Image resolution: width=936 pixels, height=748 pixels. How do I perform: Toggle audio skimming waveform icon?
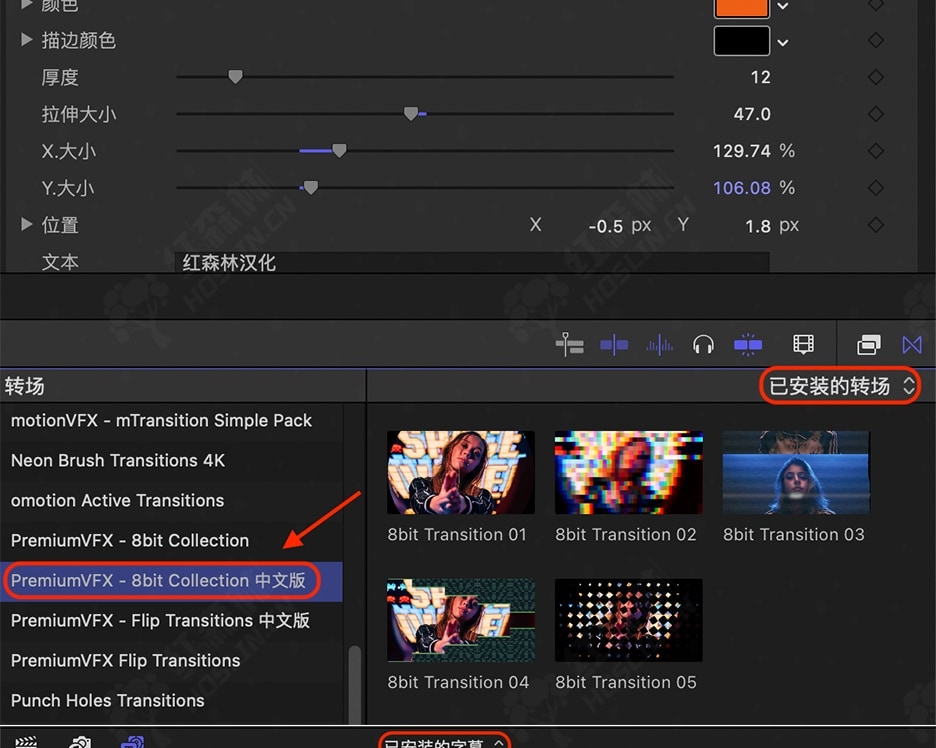point(659,344)
